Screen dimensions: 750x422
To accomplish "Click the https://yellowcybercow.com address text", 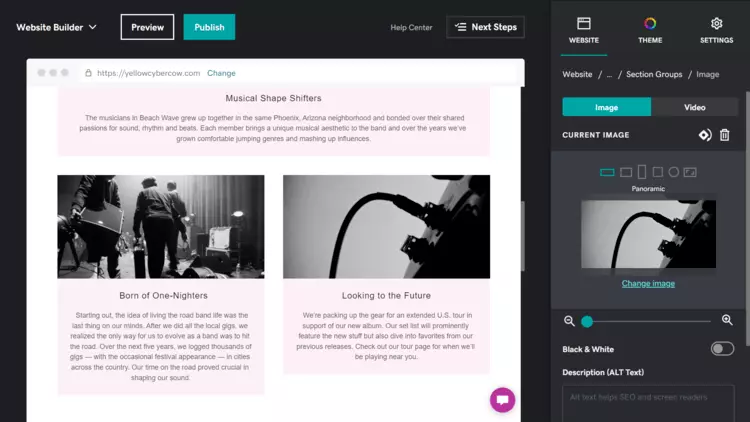I will [148, 73].
